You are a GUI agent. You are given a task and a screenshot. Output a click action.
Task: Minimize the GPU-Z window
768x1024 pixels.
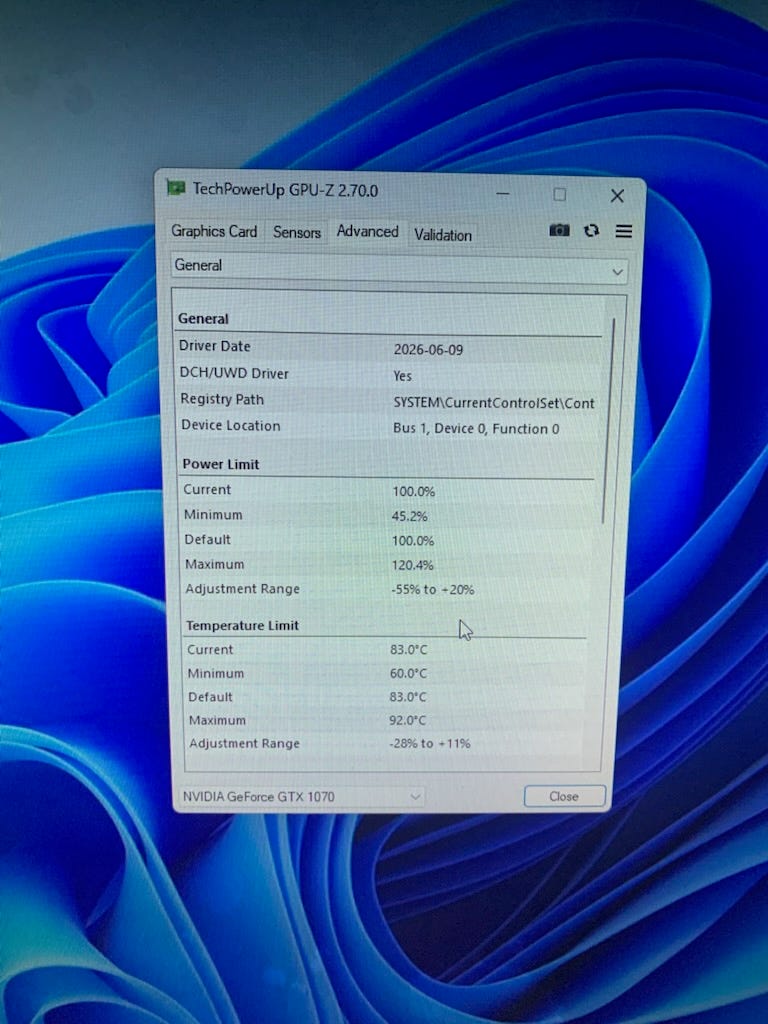tap(502, 193)
